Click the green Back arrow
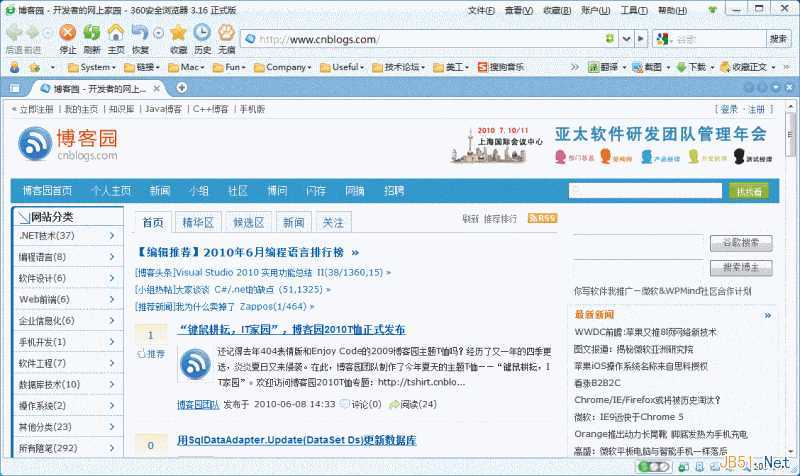 pos(14,33)
